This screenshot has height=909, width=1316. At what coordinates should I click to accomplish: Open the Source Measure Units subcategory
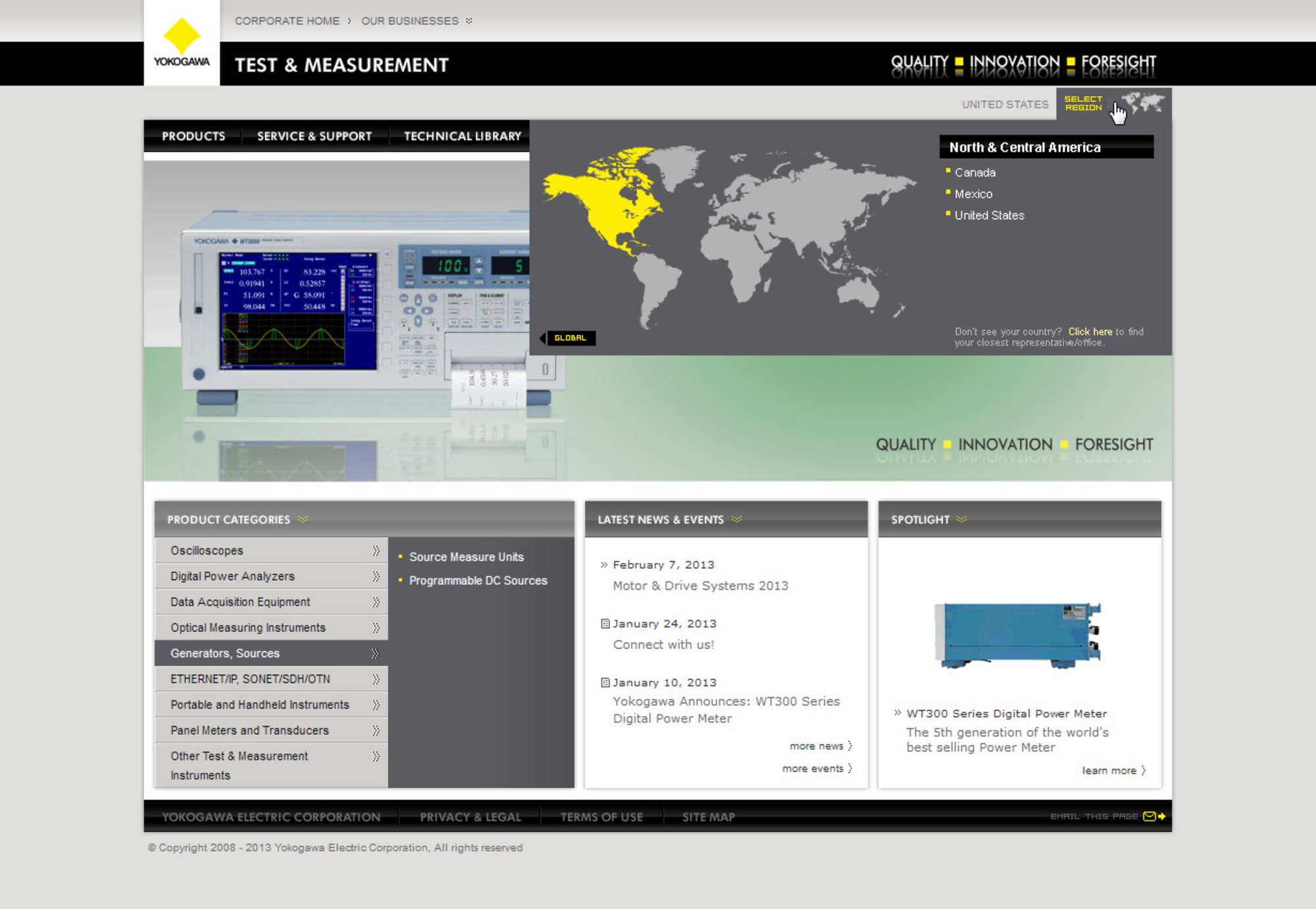tap(466, 557)
